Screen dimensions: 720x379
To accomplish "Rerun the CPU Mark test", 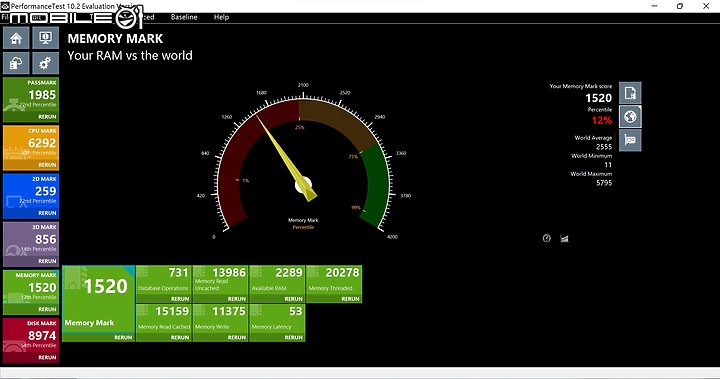I will tap(47, 165).
